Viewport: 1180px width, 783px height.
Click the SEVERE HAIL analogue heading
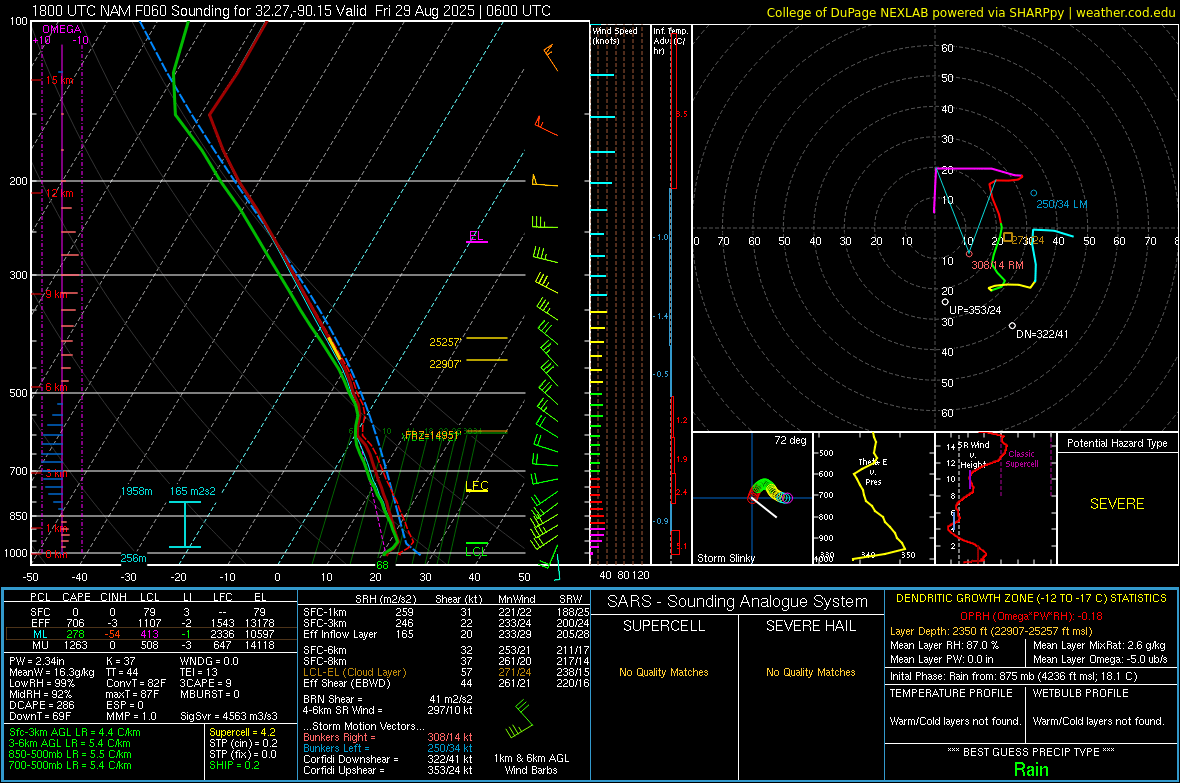click(x=810, y=626)
